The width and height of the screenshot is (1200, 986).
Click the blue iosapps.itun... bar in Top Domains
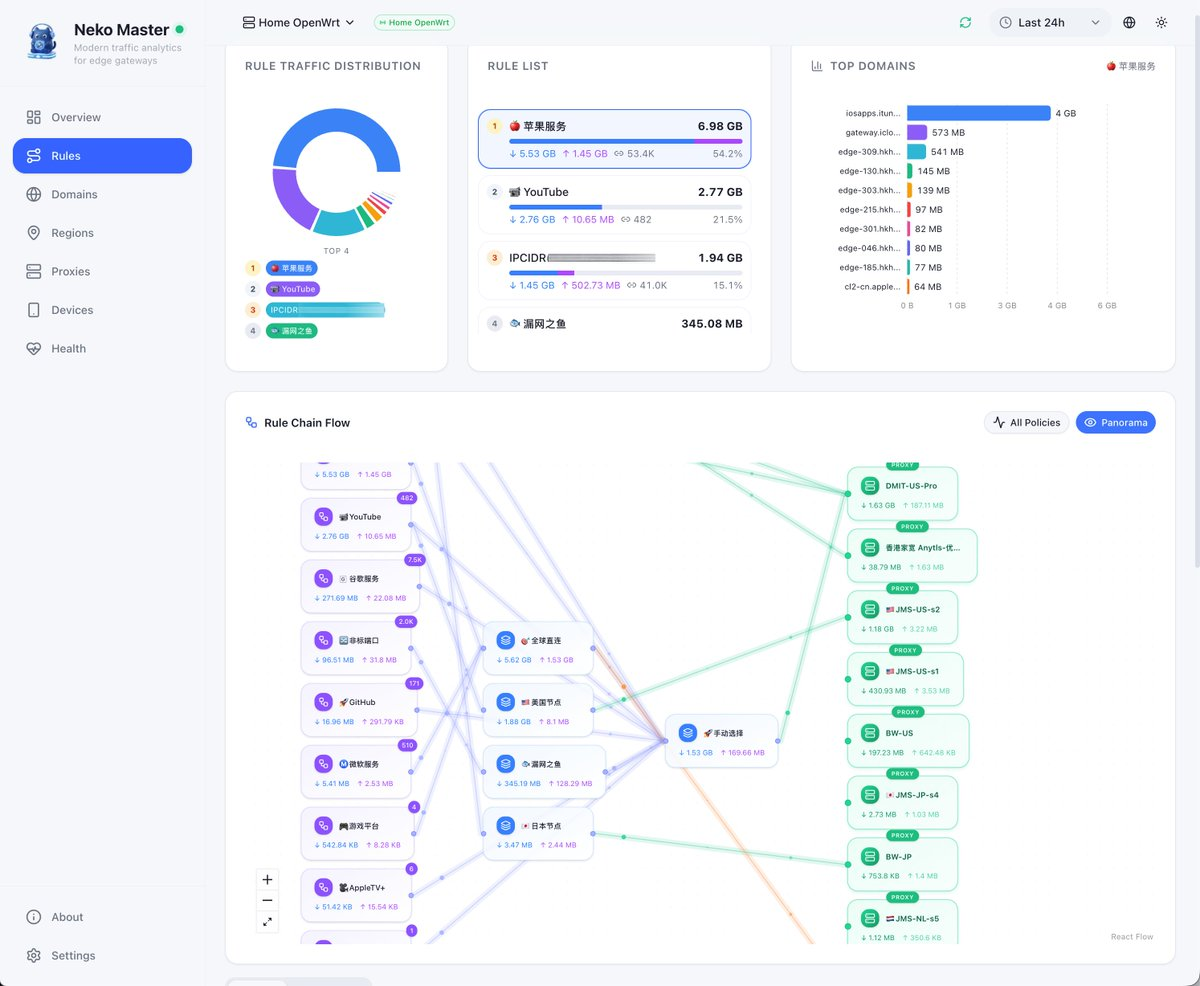click(x=979, y=113)
